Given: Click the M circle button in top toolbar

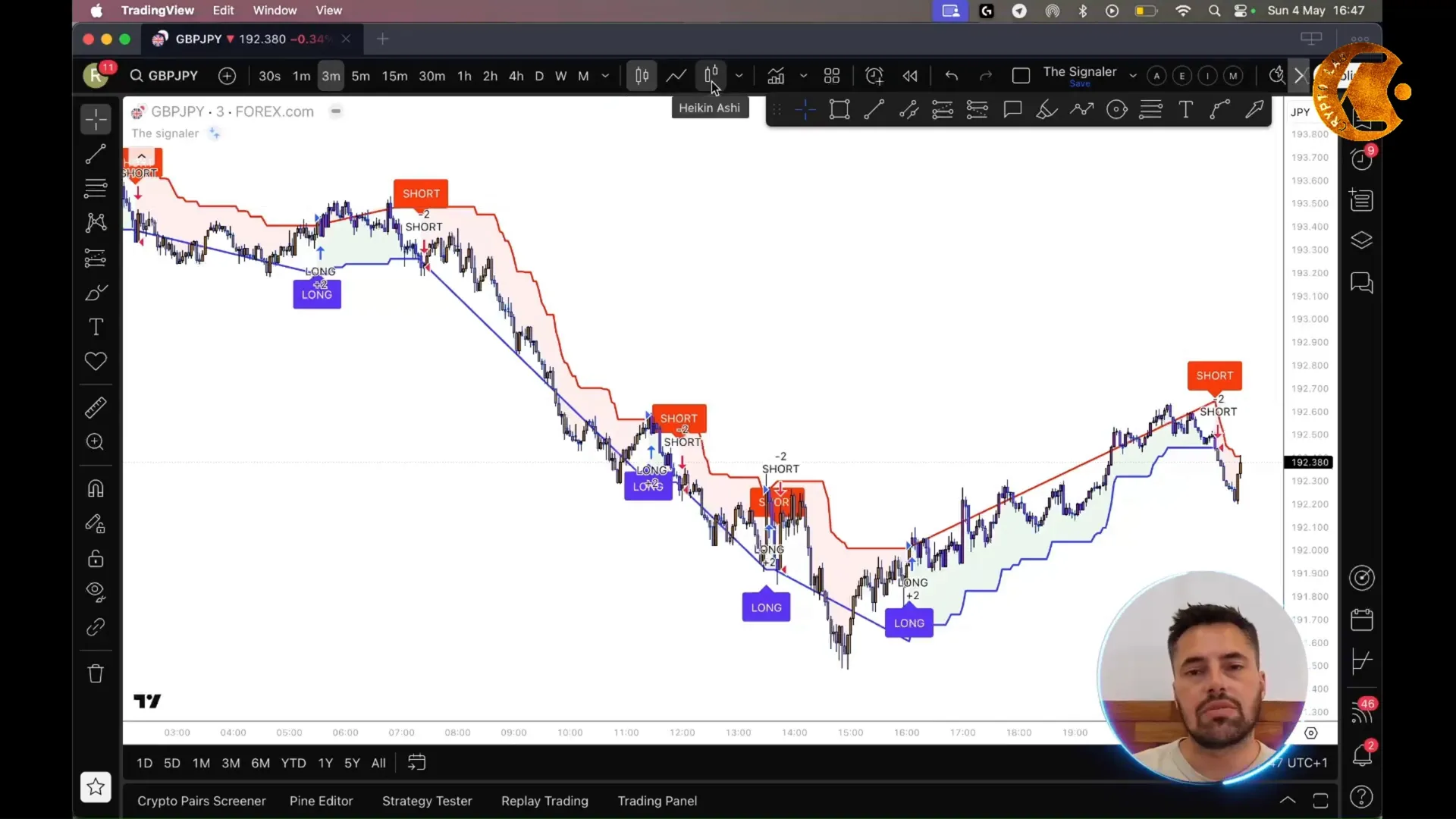Looking at the screenshot, I should 1233,76.
